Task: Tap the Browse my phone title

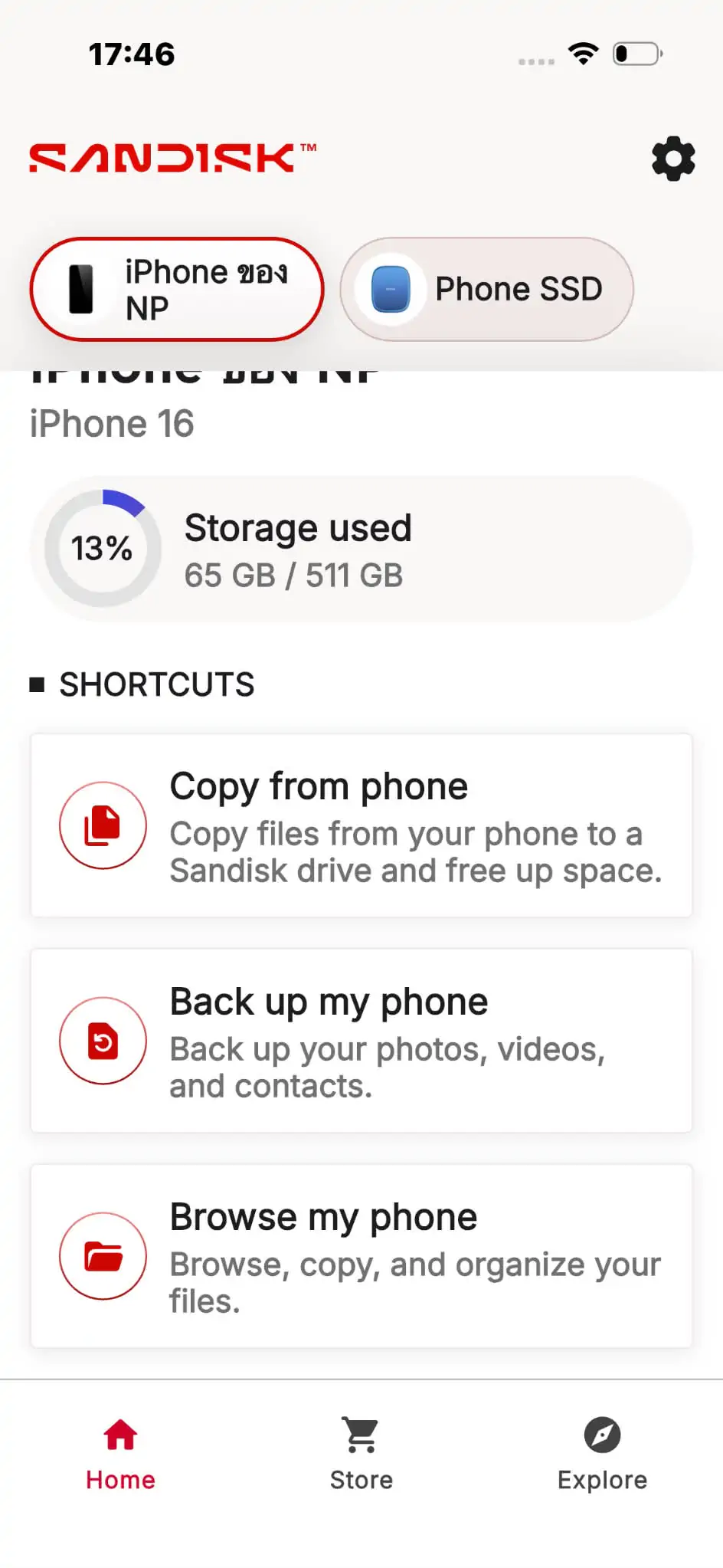Action: pos(323,1217)
